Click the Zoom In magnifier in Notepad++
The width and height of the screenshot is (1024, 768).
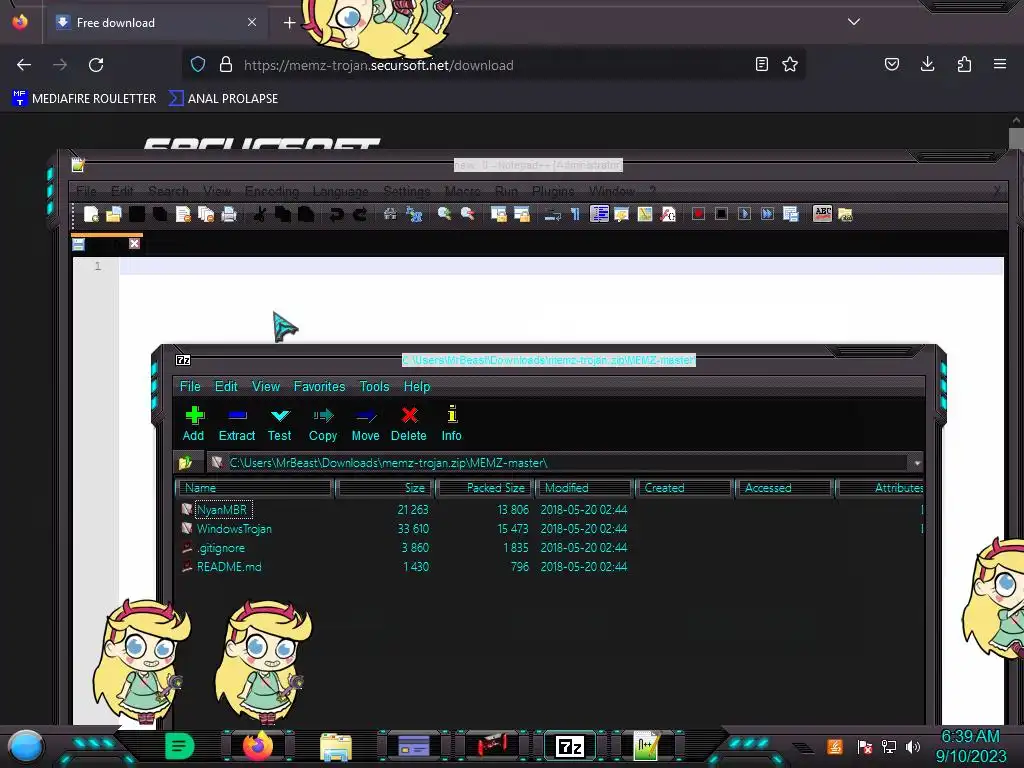444,214
